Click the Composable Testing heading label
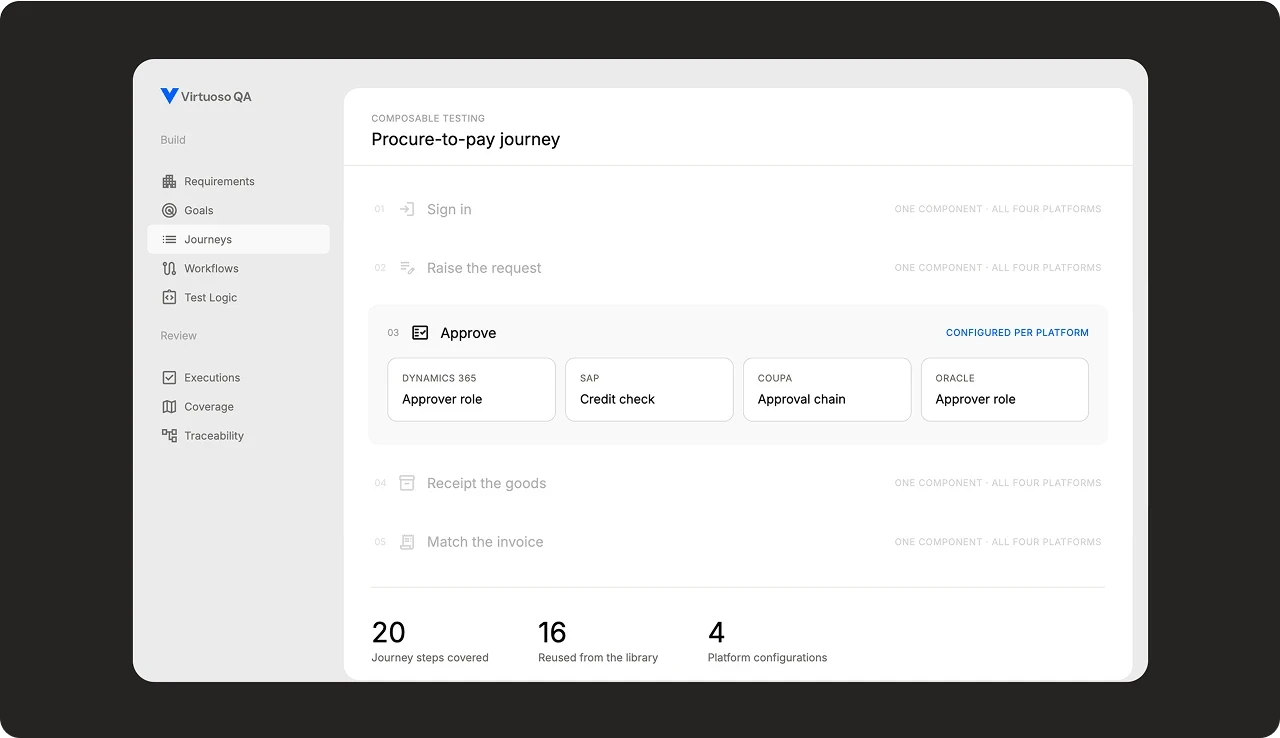Screen dimensions: 1280x738 [x=428, y=118]
